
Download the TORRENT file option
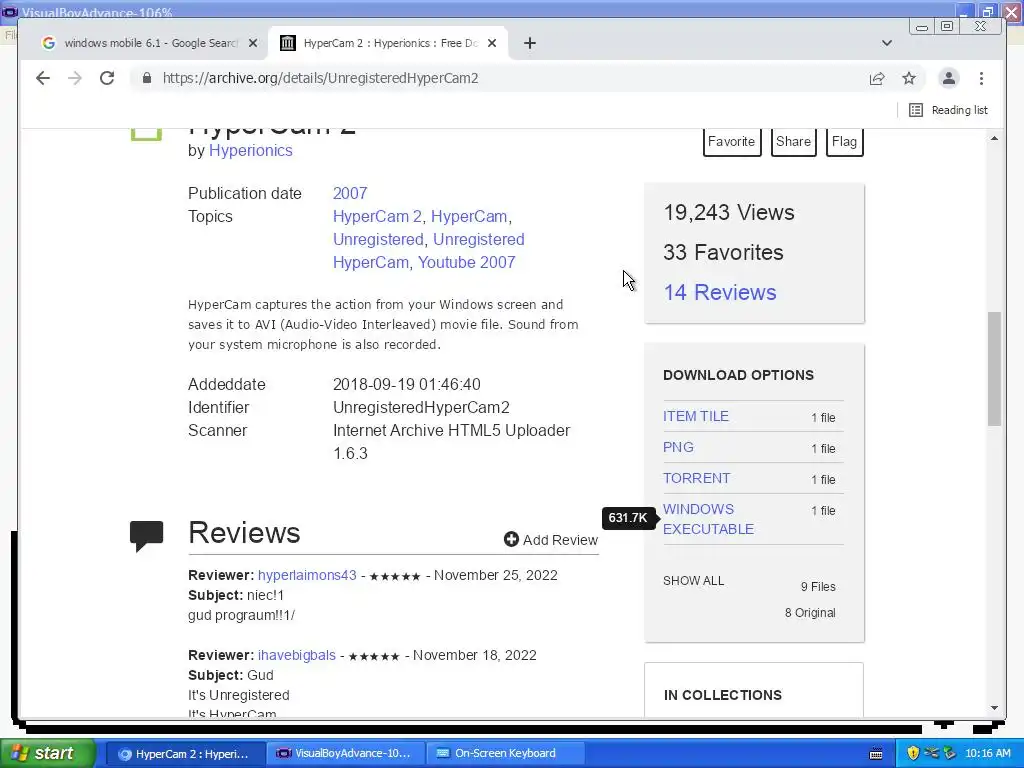tap(696, 478)
